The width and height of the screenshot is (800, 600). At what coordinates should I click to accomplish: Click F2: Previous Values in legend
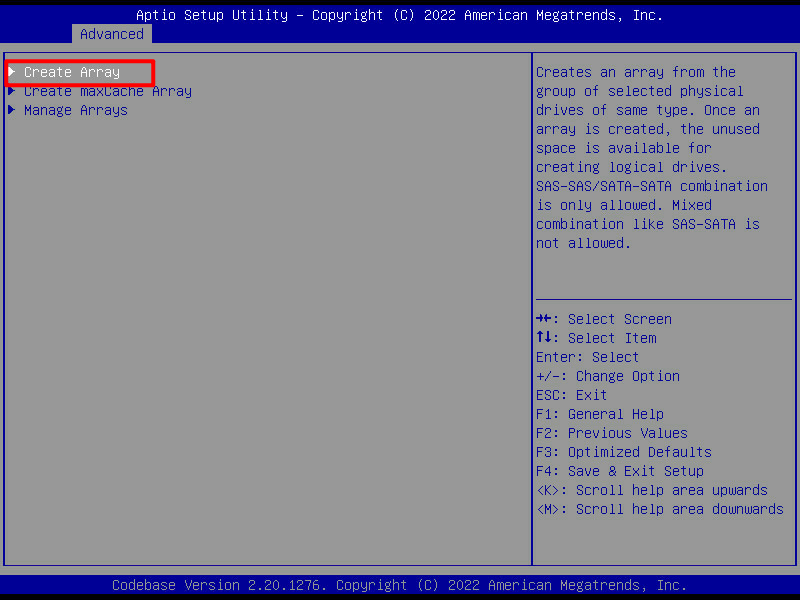pos(611,433)
